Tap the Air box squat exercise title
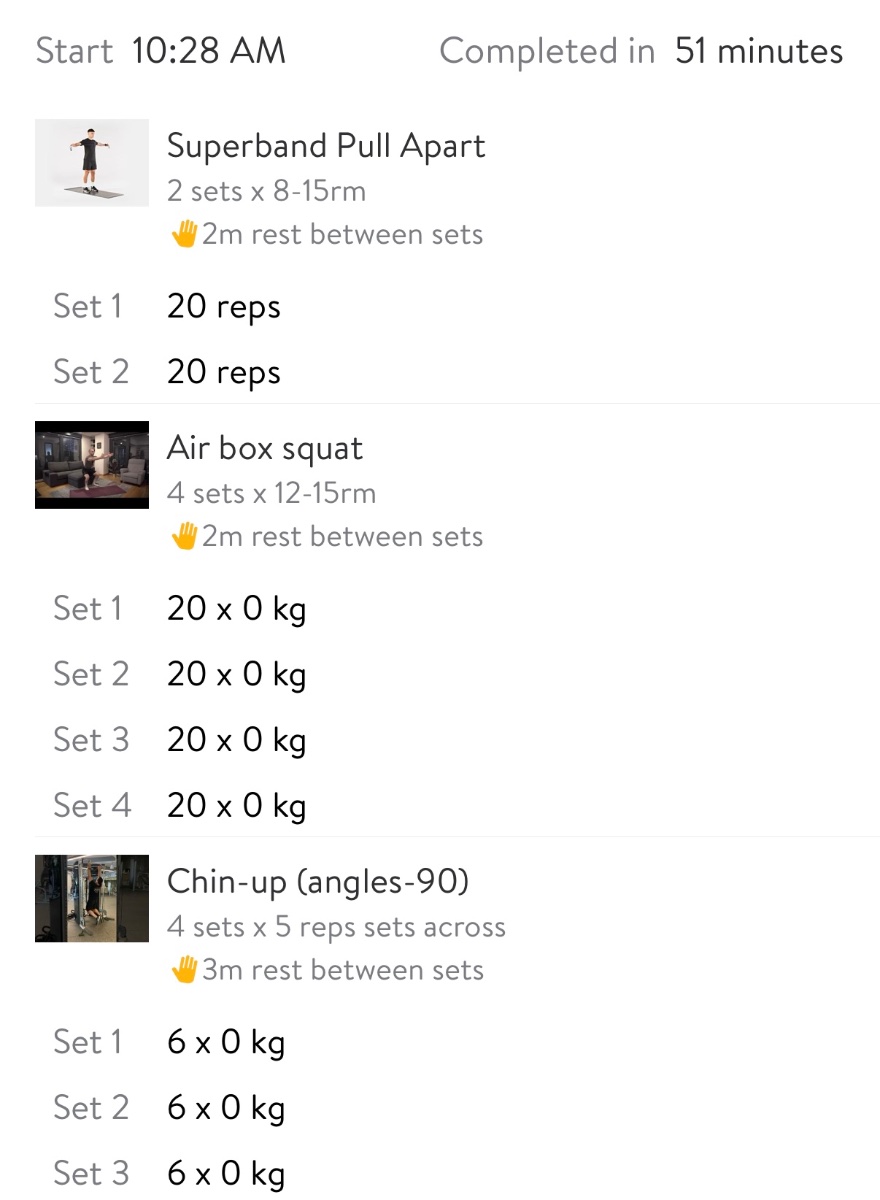Viewport: 880px width, 1200px height. pyautogui.click(x=264, y=448)
